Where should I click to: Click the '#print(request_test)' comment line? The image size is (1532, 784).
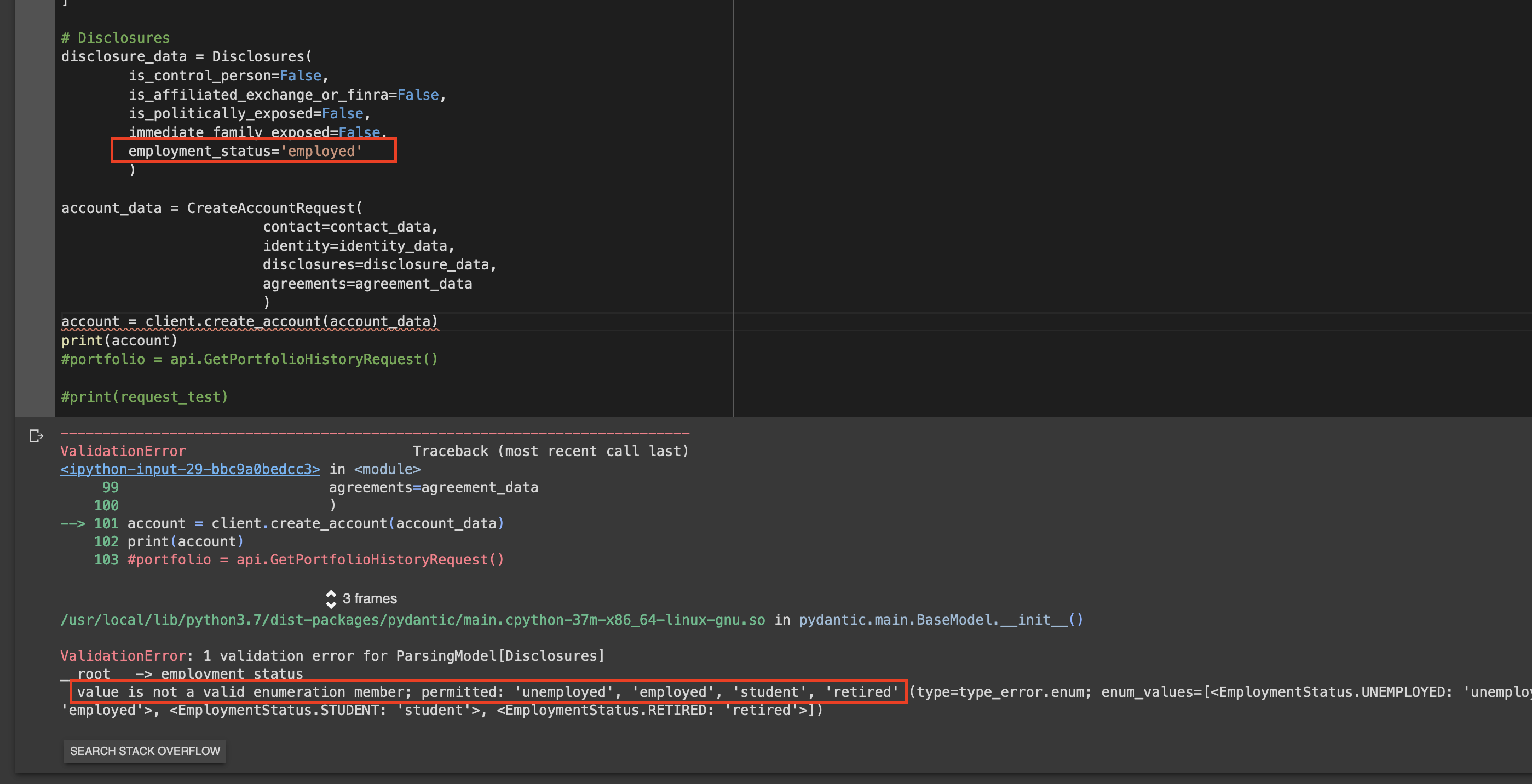click(x=145, y=397)
